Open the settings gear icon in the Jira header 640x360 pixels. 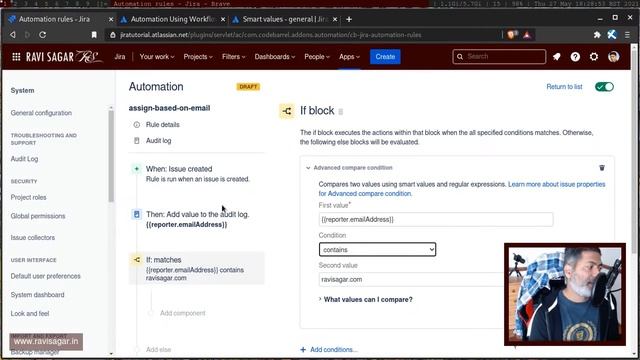click(x=594, y=57)
